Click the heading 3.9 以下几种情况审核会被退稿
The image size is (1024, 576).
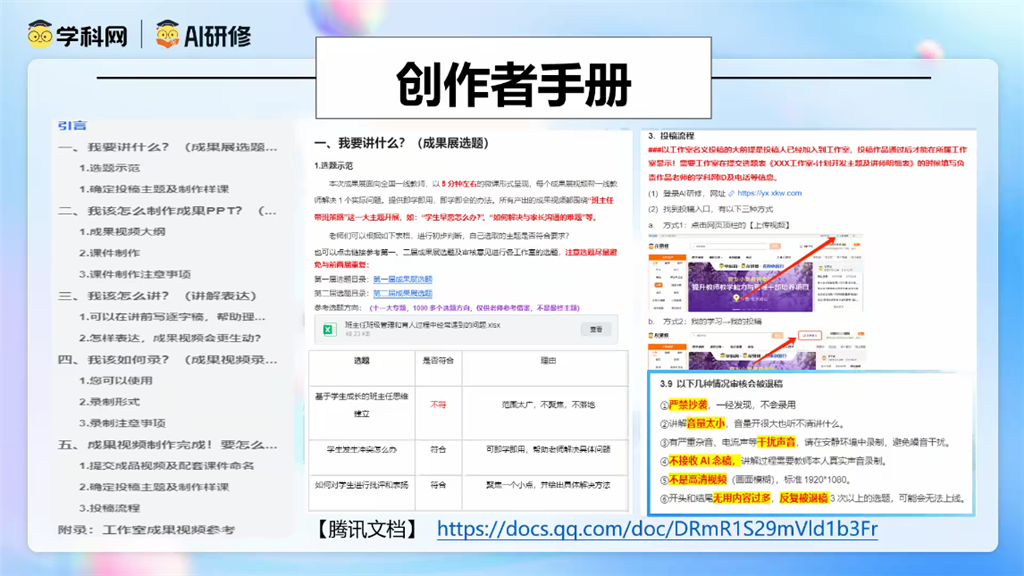(x=721, y=384)
